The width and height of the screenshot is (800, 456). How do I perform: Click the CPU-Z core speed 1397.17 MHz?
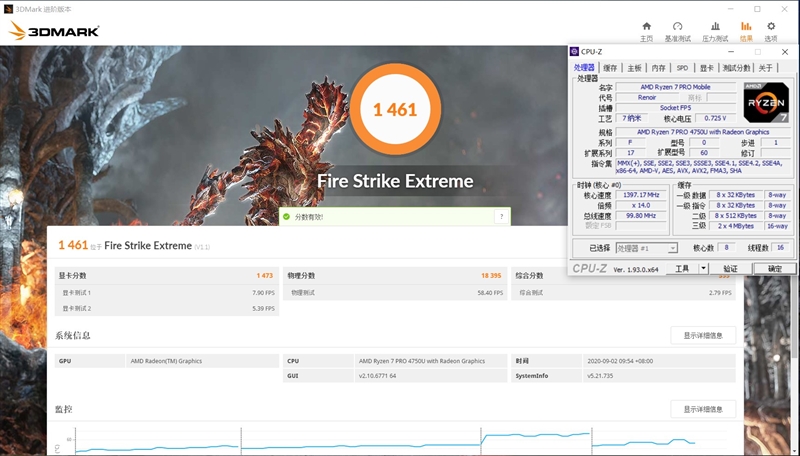[641, 195]
